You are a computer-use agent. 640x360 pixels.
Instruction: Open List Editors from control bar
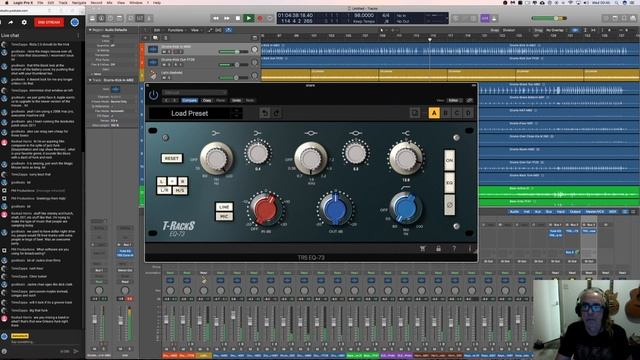tap(606, 18)
